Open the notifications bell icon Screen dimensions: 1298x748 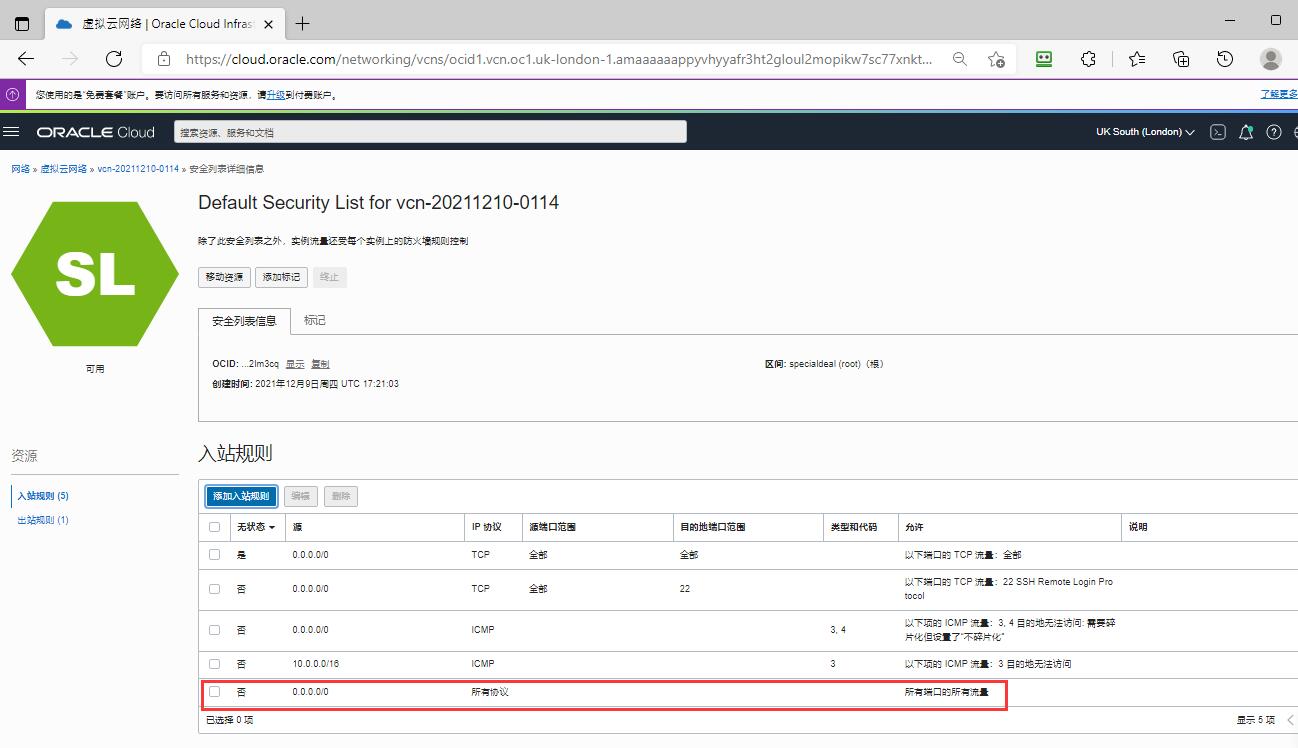pos(1246,132)
